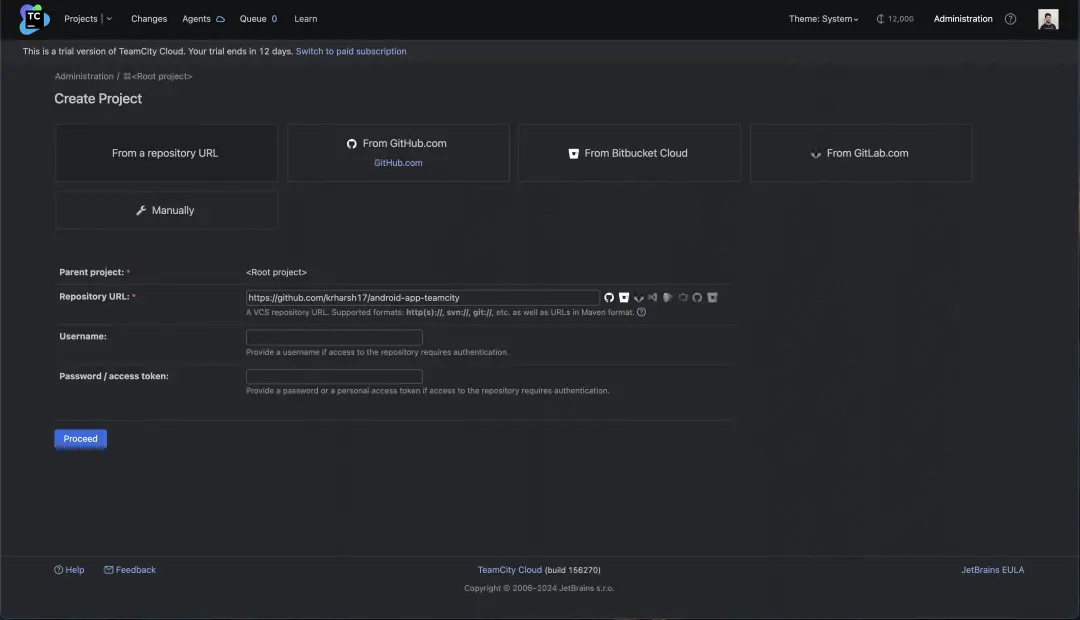Click the Agents cloud icon
The image size is (1080, 620).
220,19
